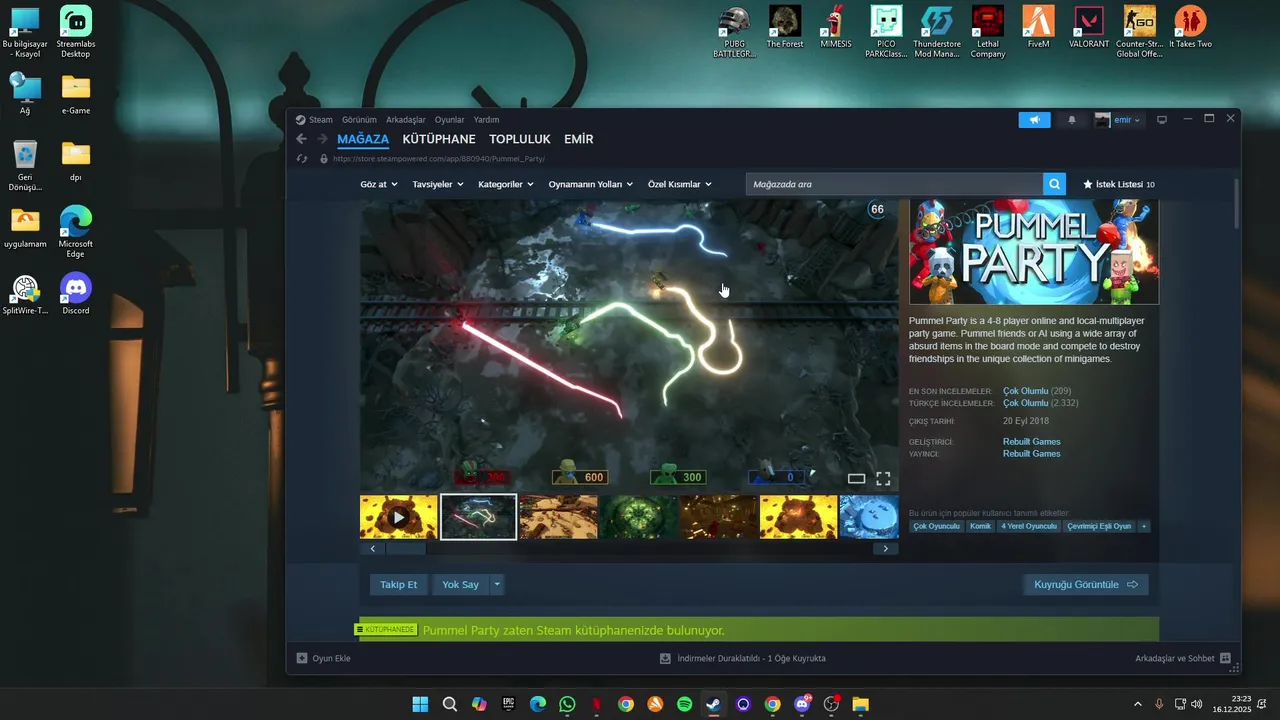Switch to the KÜTÜPHANE tab
1280x720 pixels.
[439, 139]
